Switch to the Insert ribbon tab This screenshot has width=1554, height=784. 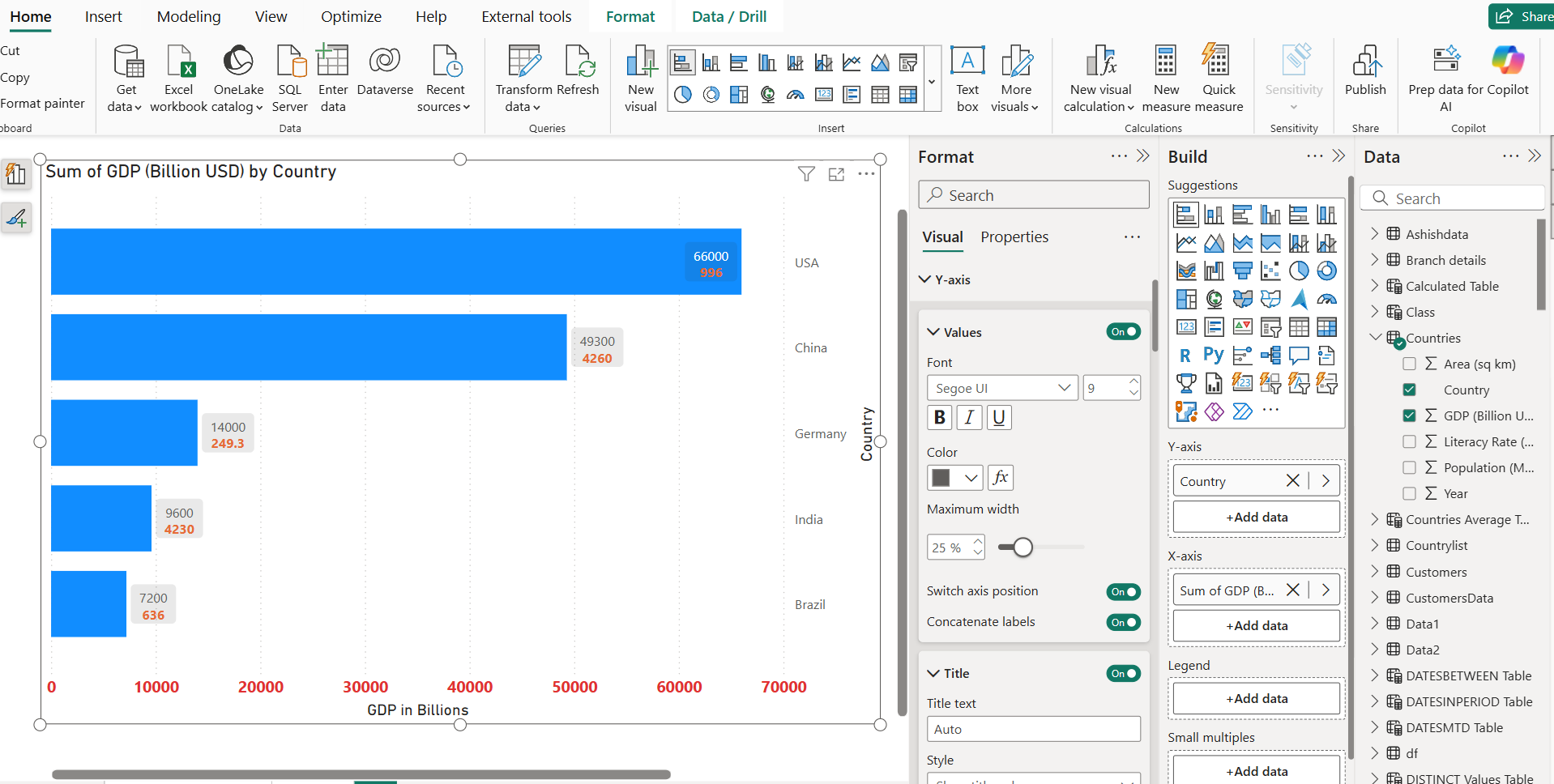point(103,16)
